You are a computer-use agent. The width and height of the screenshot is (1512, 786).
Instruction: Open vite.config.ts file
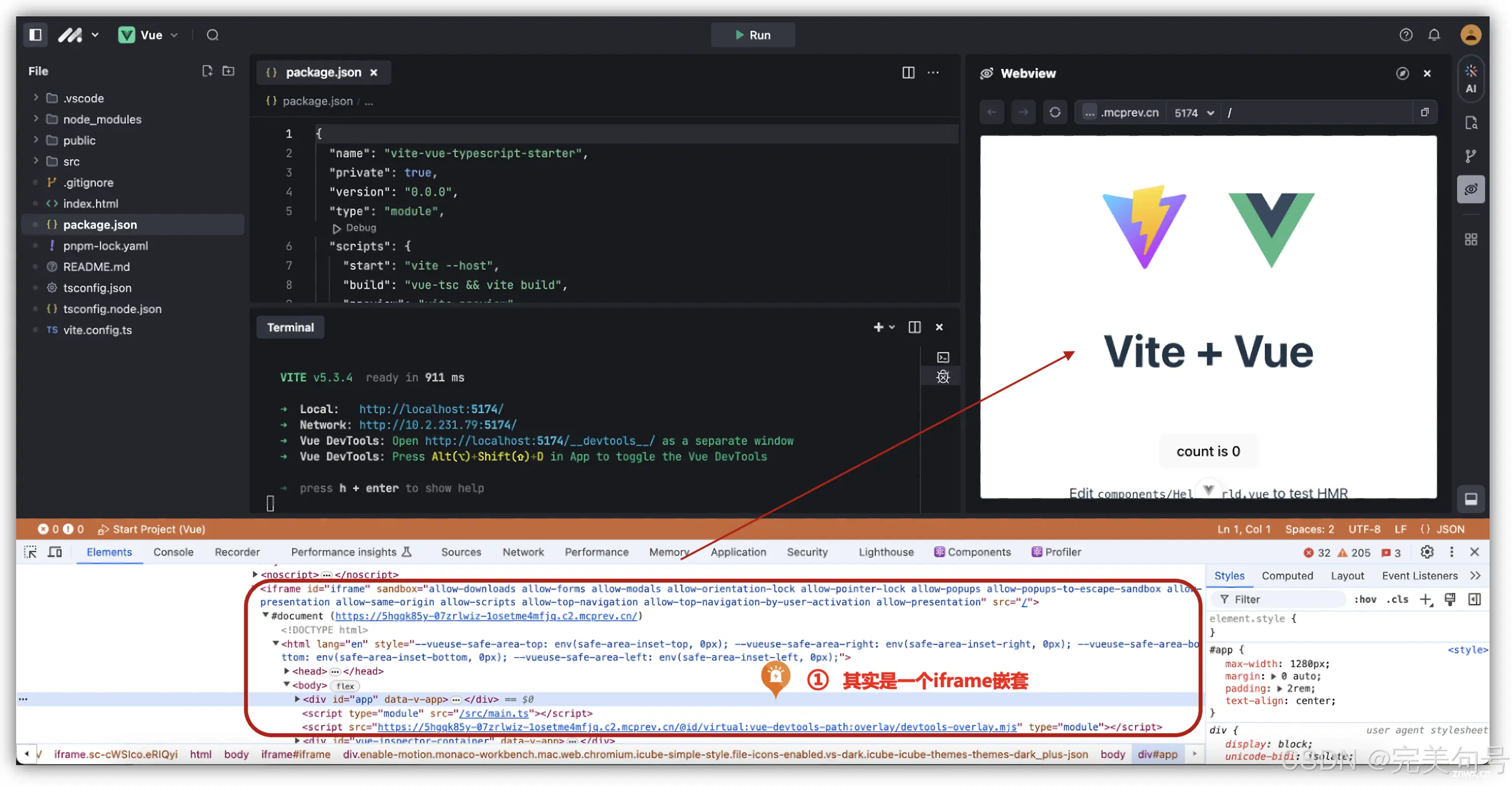(97, 330)
